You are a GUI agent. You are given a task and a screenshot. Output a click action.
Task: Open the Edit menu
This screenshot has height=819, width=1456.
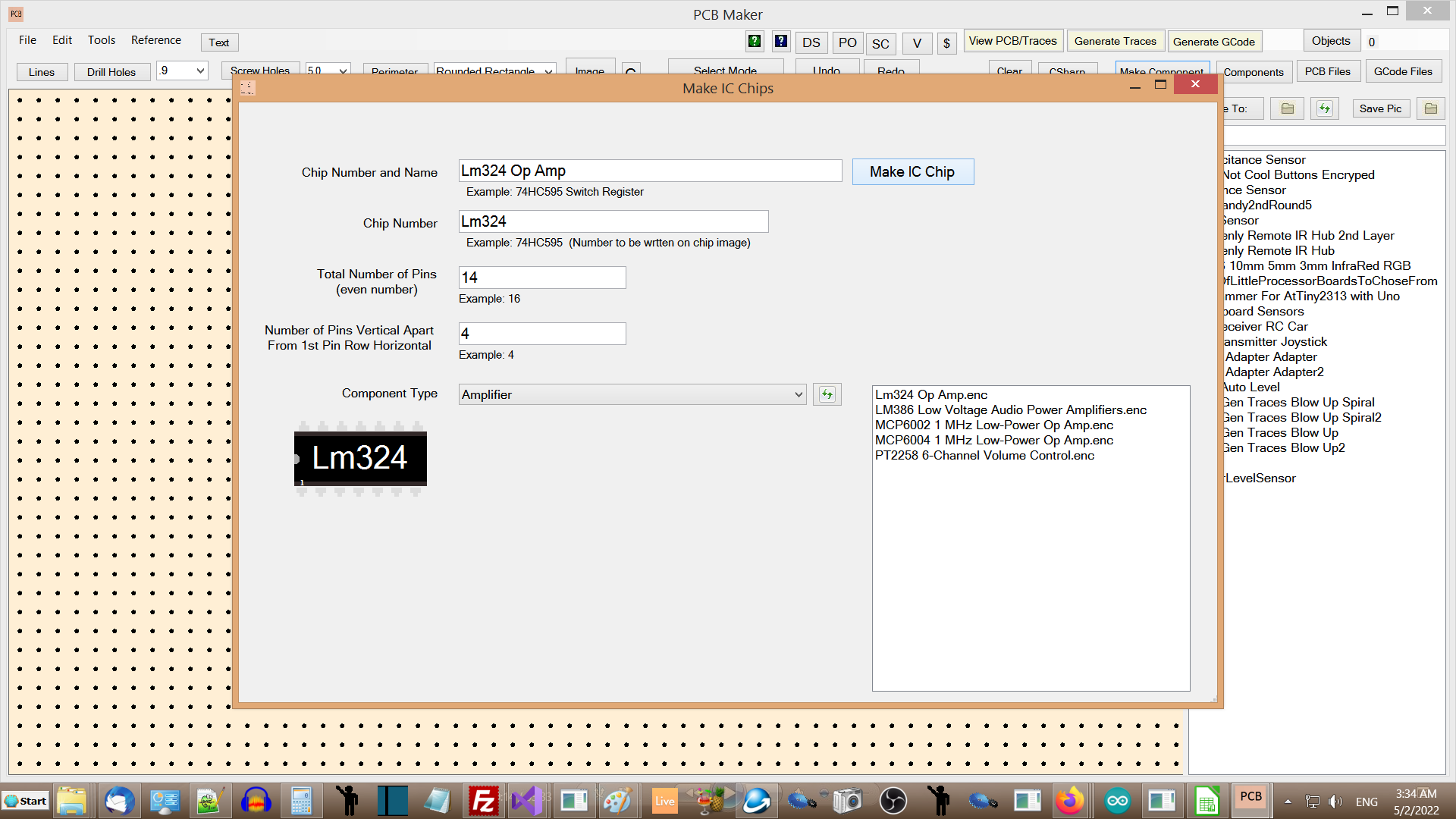[x=62, y=40]
